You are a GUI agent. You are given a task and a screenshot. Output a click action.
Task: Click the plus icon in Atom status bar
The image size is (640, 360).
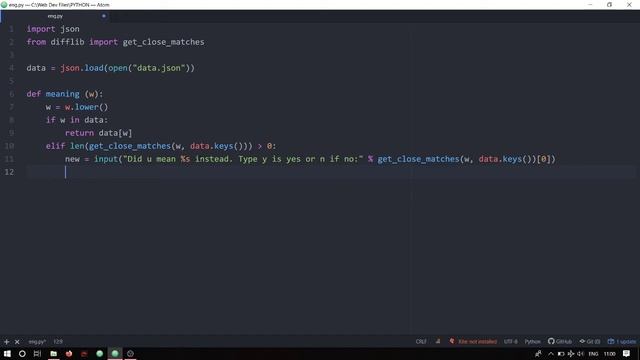tap(7, 342)
